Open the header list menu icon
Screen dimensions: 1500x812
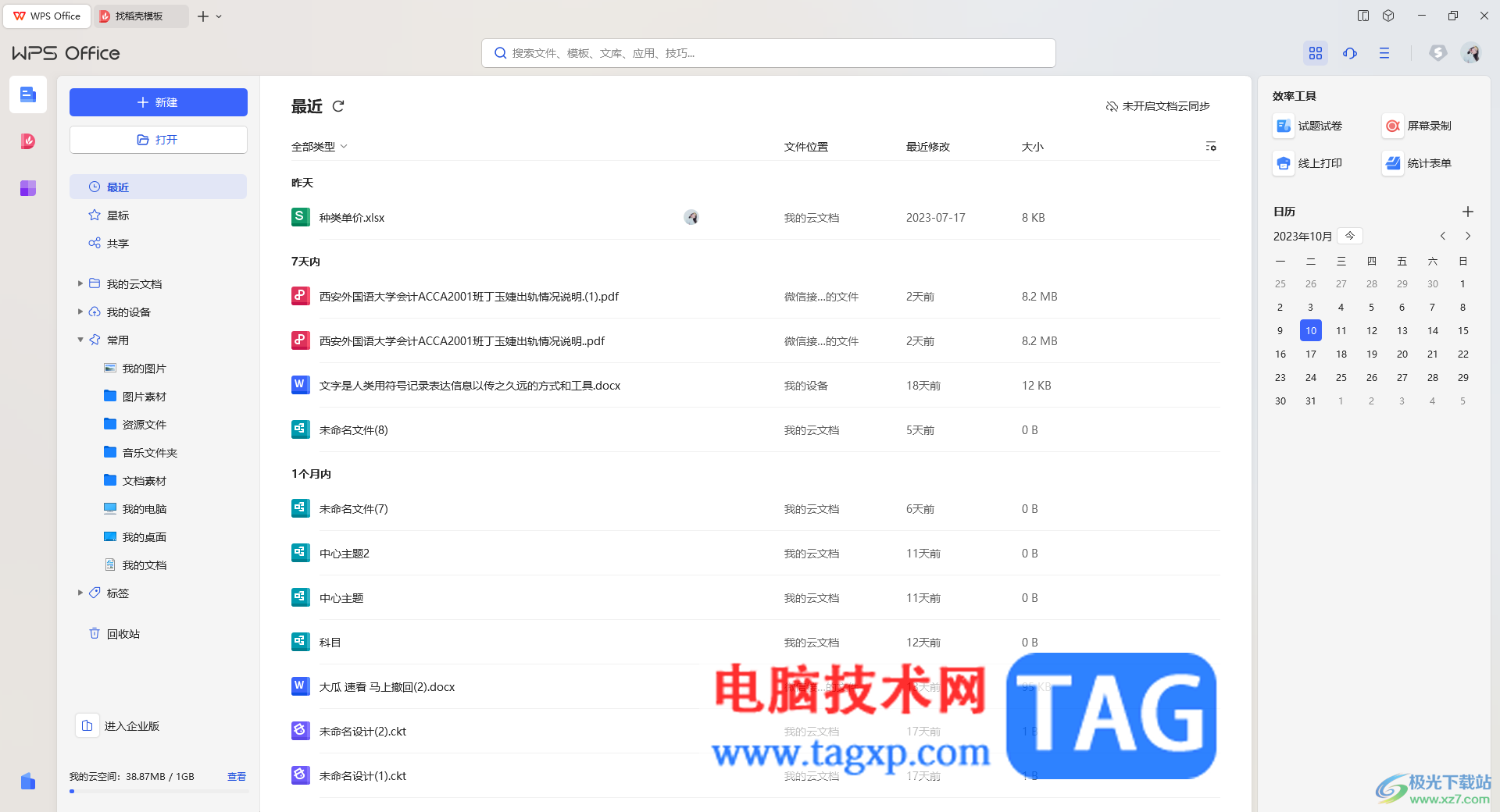(x=1384, y=53)
